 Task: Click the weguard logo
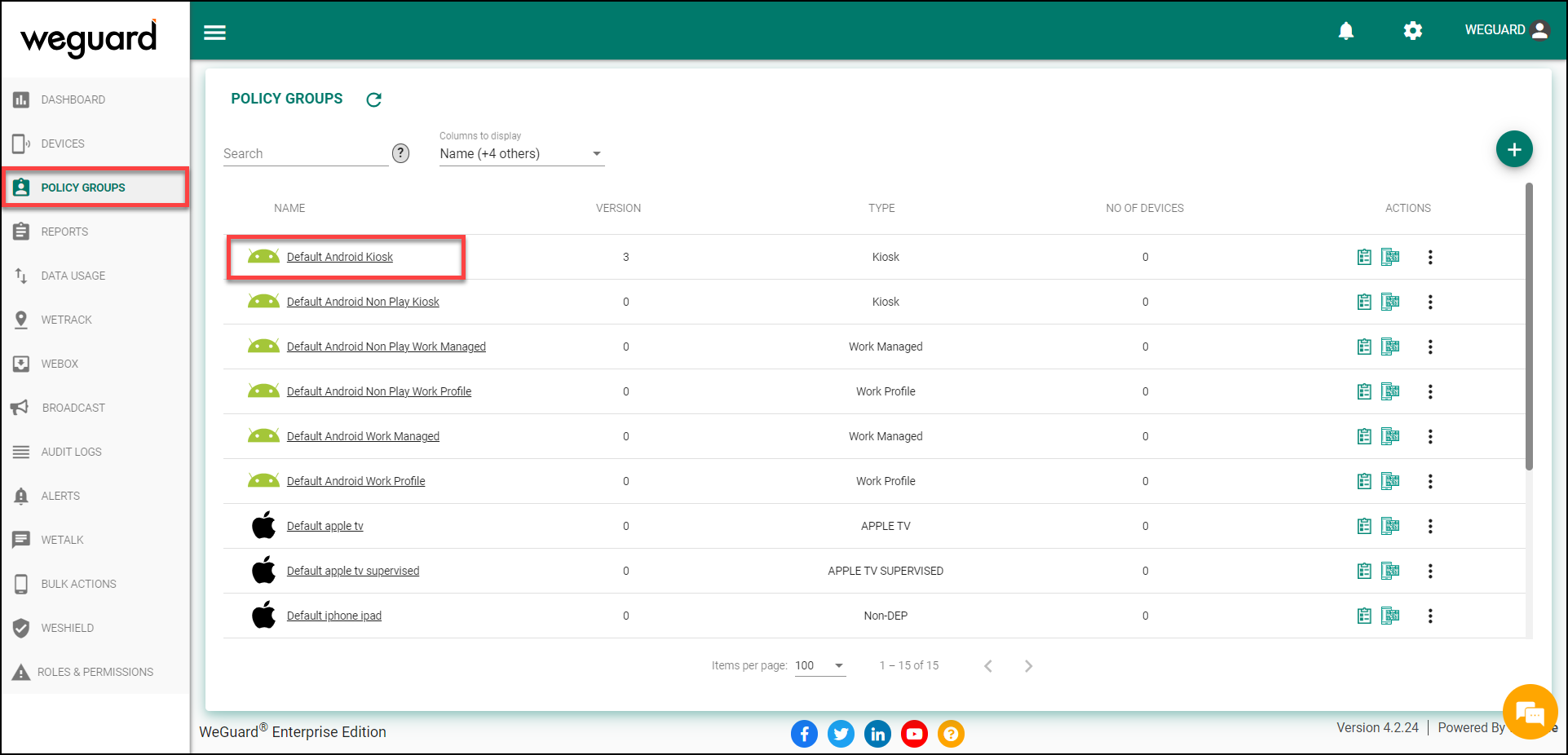click(x=89, y=38)
